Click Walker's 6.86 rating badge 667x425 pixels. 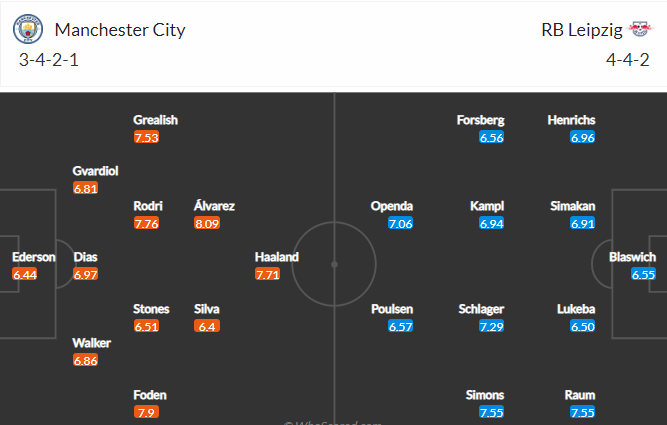[86, 360]
